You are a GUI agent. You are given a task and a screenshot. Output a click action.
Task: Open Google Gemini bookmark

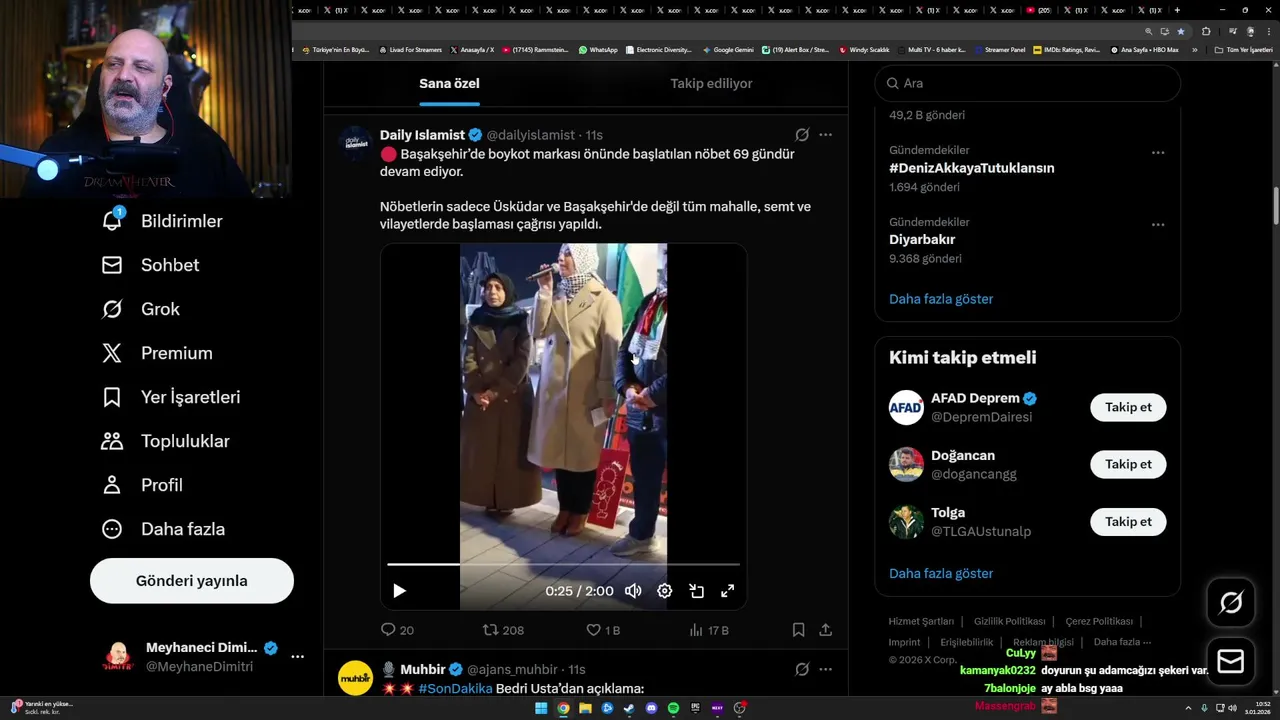point(728,50)
